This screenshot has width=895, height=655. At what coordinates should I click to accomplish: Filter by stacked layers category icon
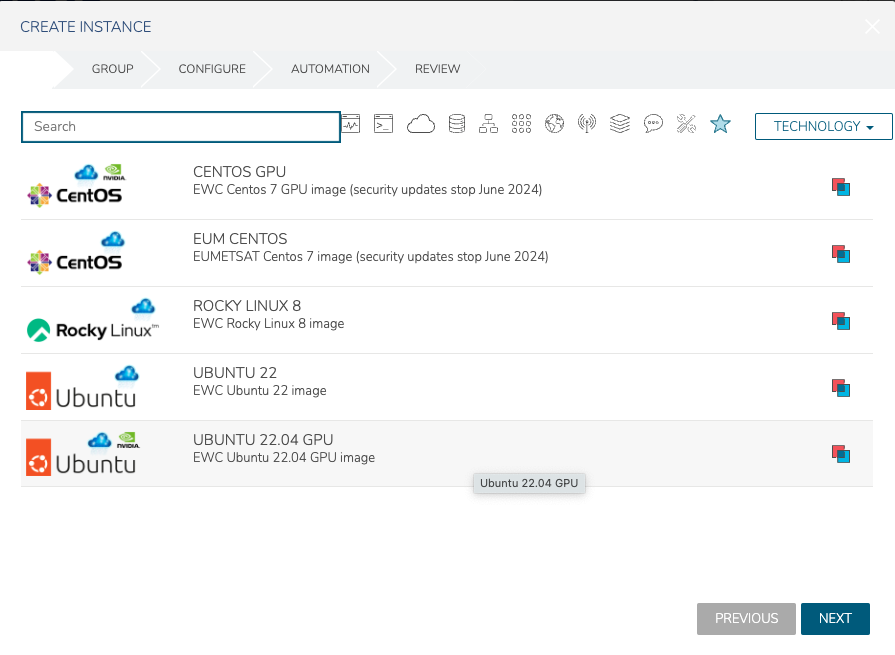click(620, 123)
